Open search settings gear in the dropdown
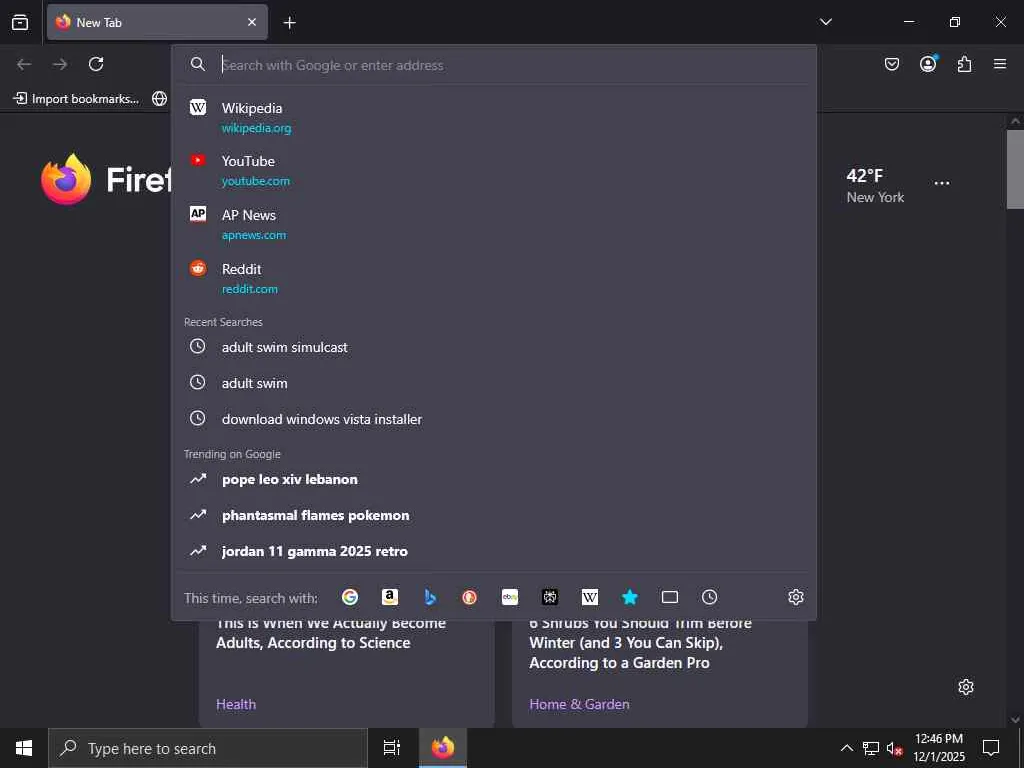Screen dimensions: 1024x768 pyautogui.click(x=795, y=597)
